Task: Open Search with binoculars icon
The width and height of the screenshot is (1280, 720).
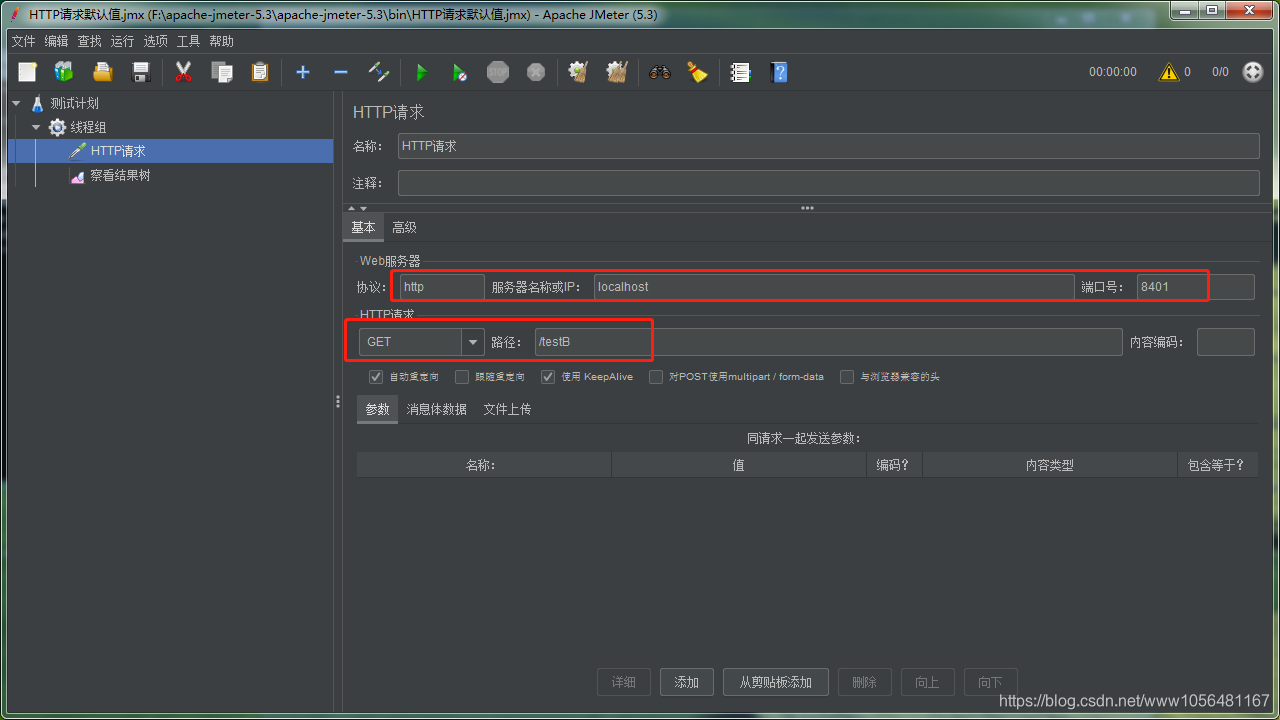Action: coord(659,72)
